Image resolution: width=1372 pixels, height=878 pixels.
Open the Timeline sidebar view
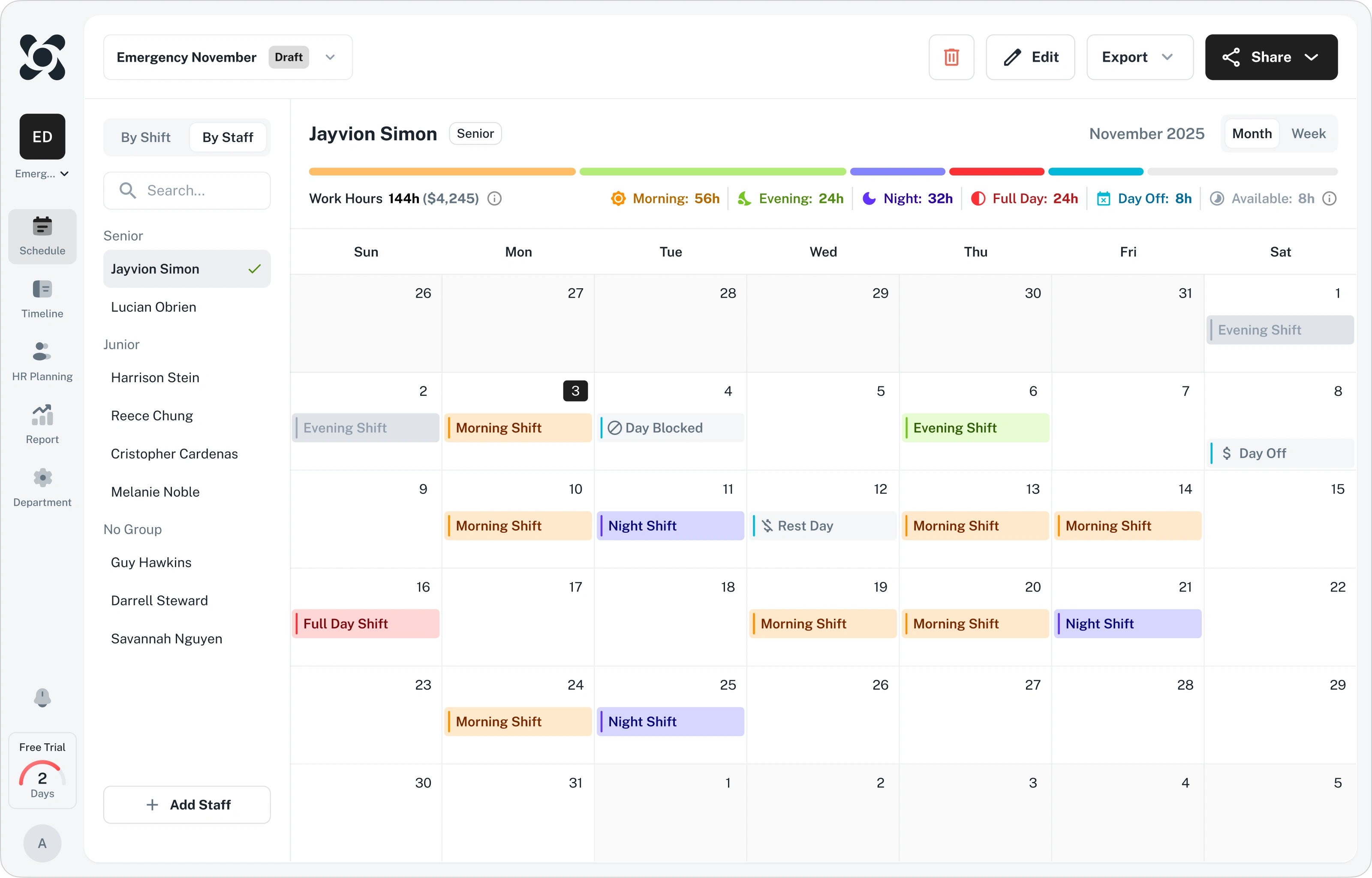[x=42, y=299]
